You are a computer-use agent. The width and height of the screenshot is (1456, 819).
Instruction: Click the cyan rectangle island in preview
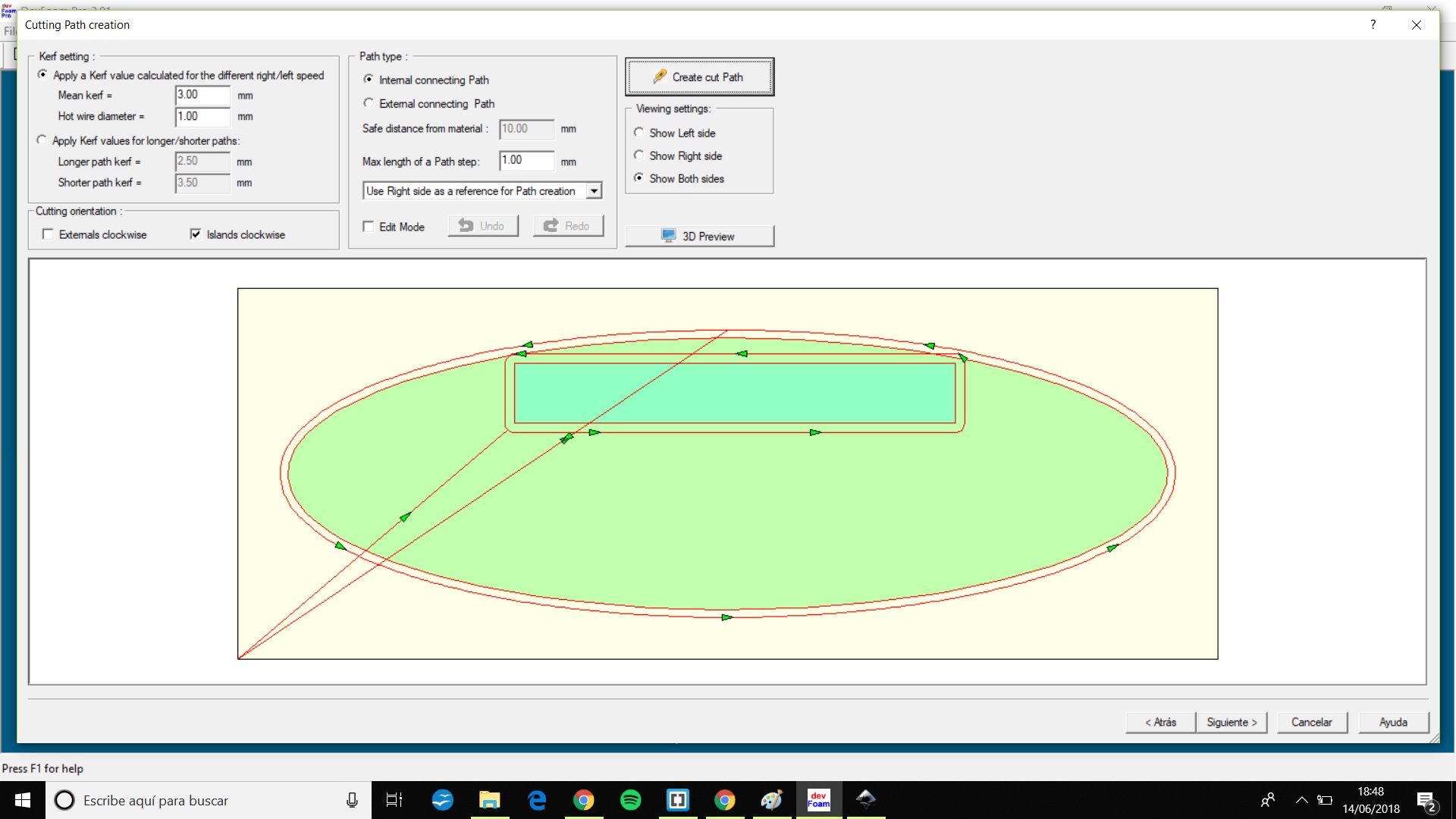pos(758,394)
